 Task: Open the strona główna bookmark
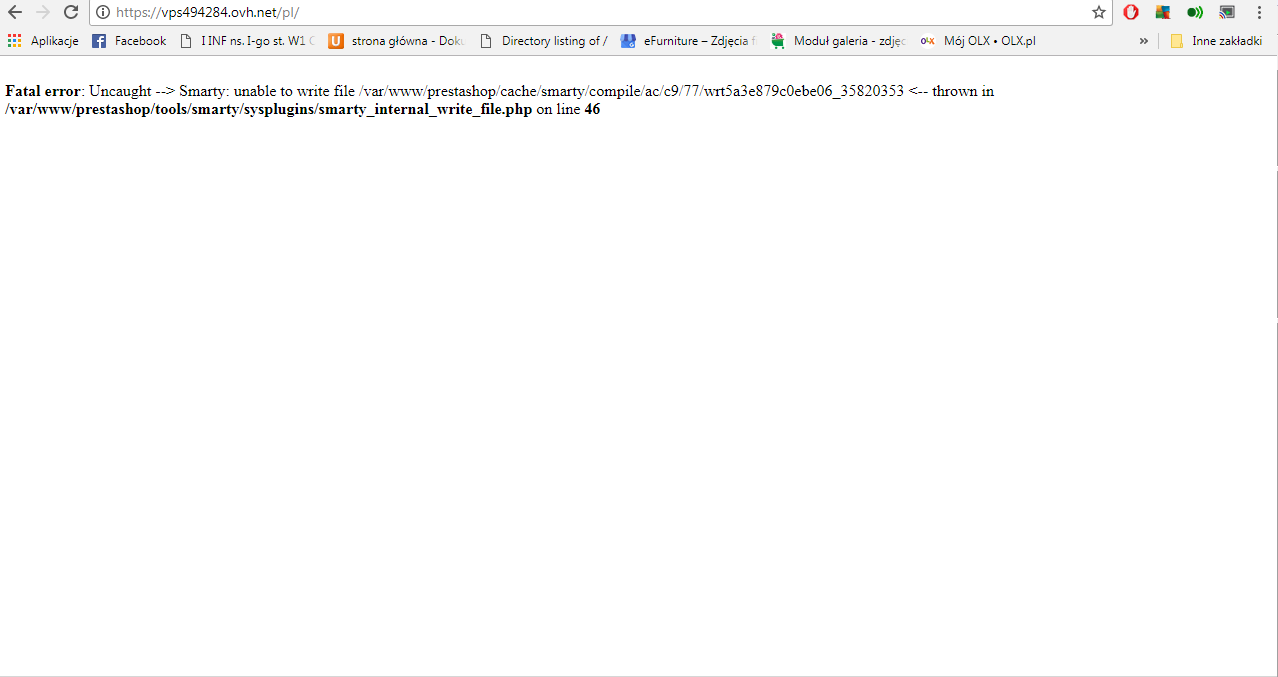pyautogui.click(x=397, y=41)
